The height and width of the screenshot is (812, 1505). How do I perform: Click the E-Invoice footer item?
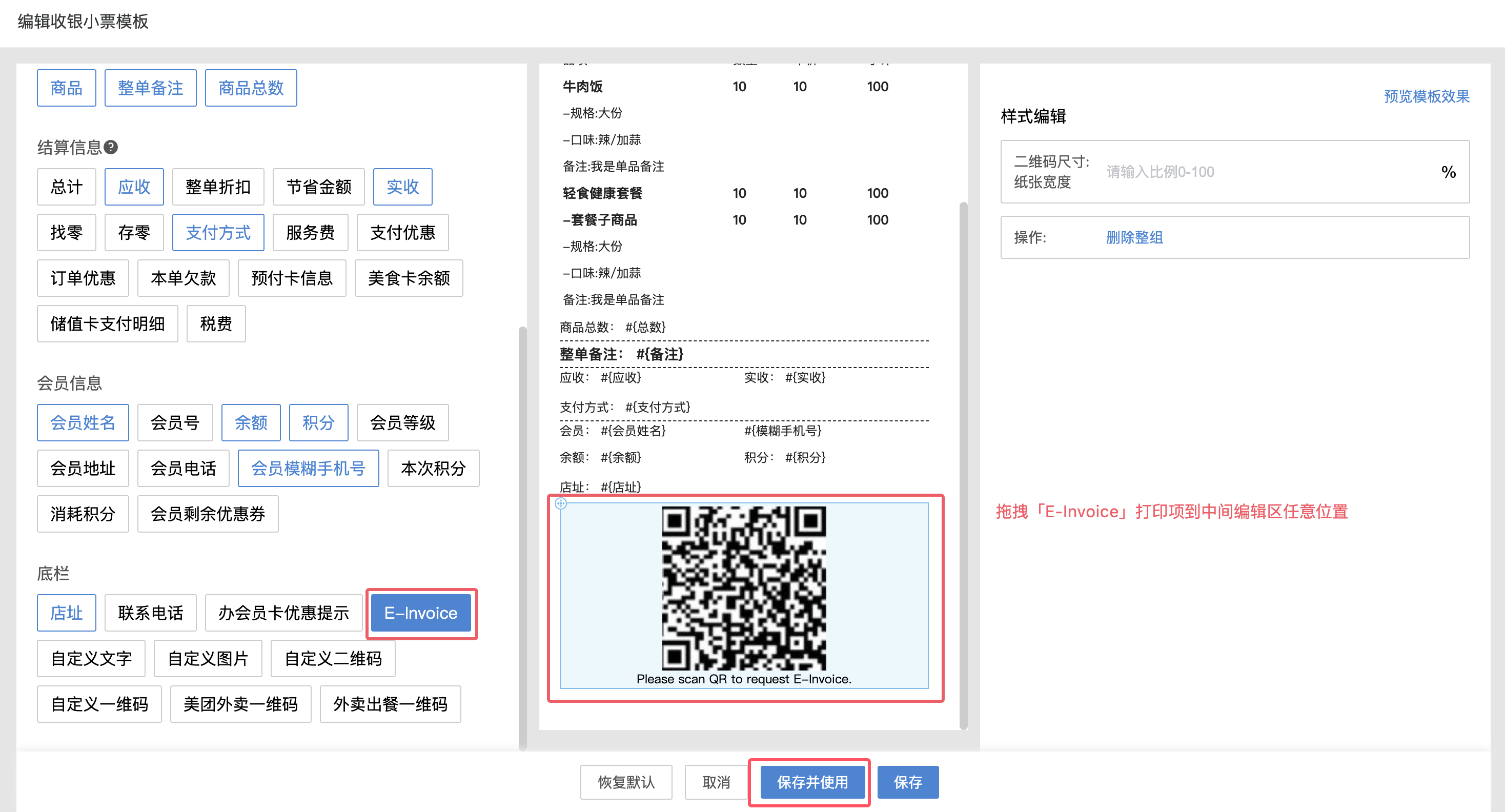pos(421,613)
